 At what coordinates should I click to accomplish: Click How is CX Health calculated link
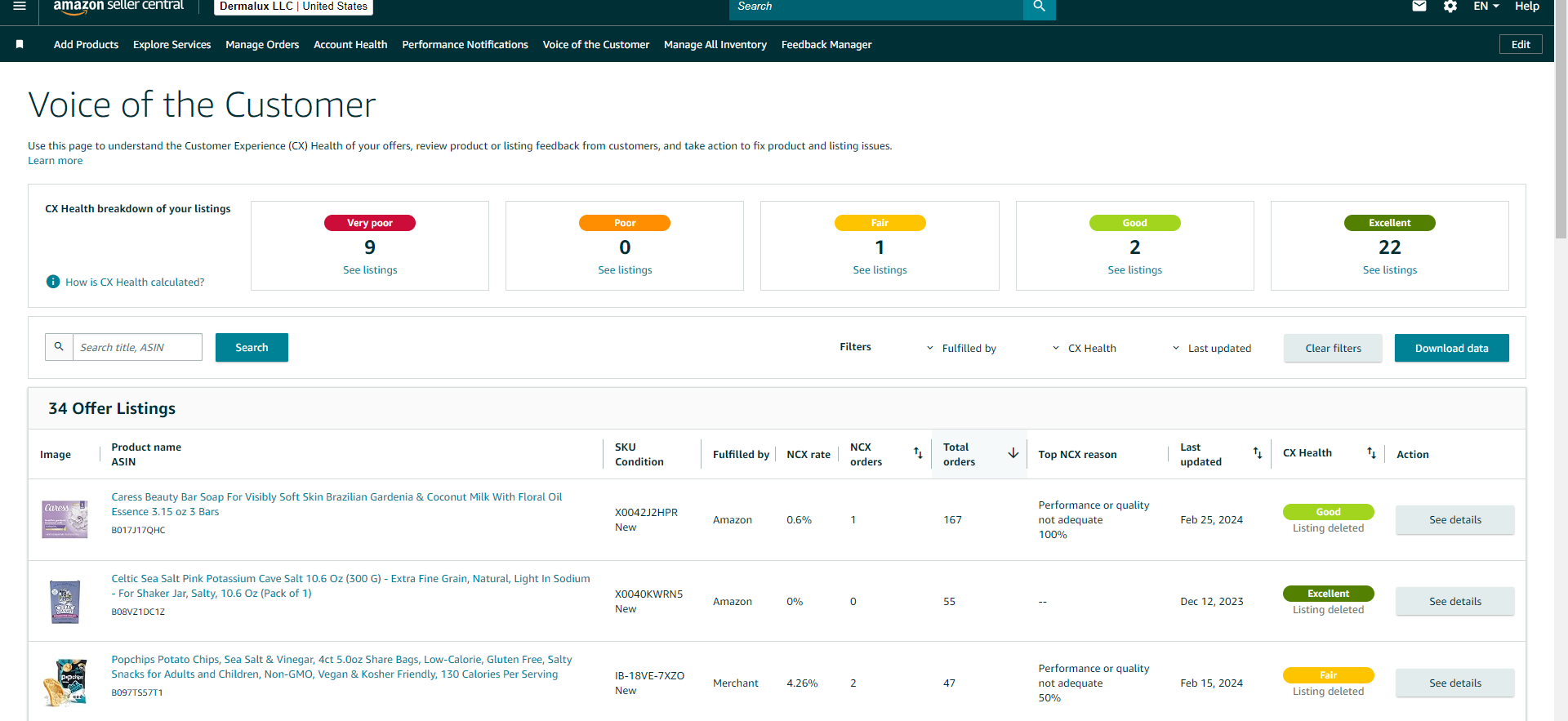point(135,283)
